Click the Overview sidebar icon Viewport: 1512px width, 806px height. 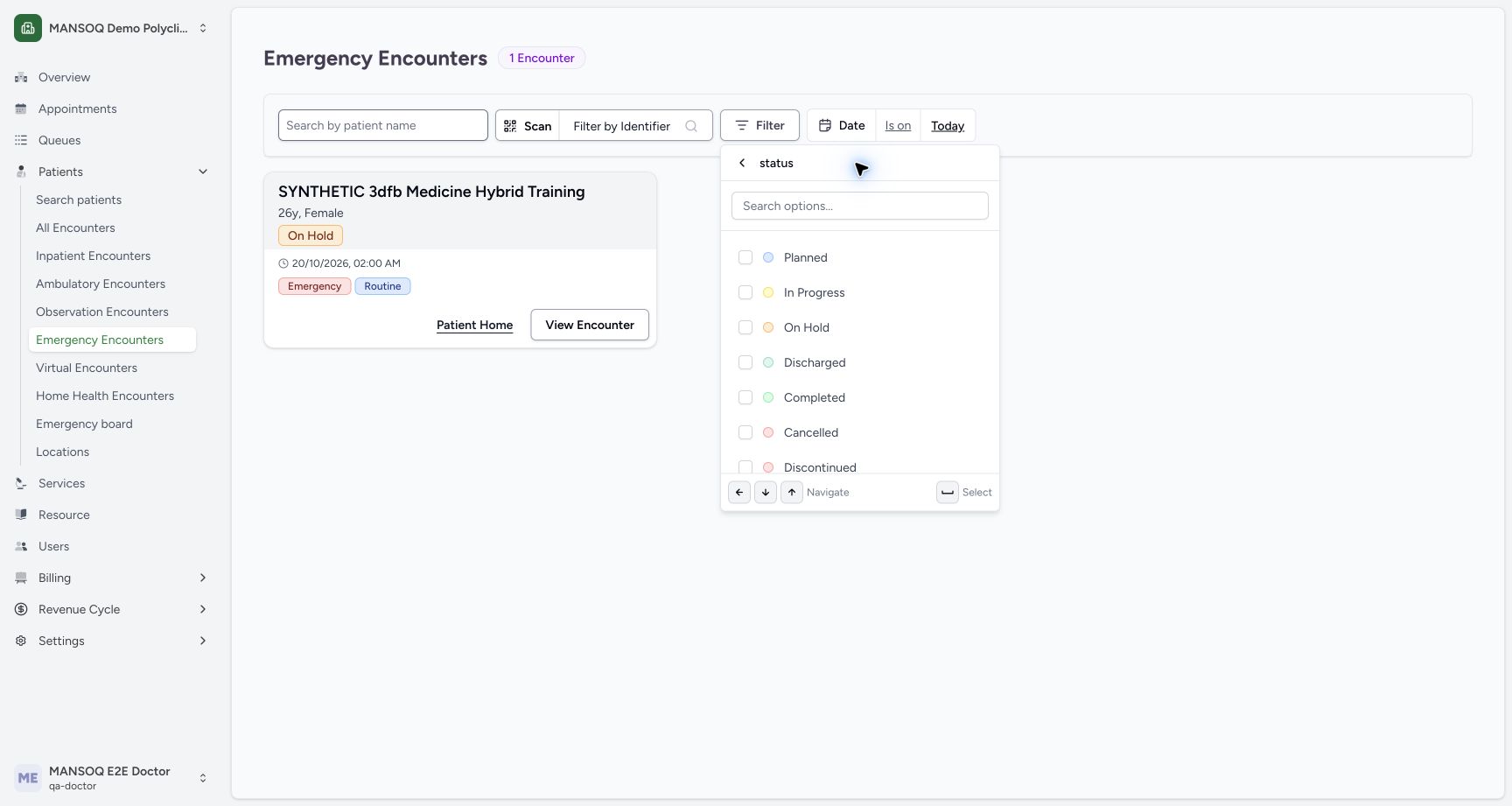(21, 77)
